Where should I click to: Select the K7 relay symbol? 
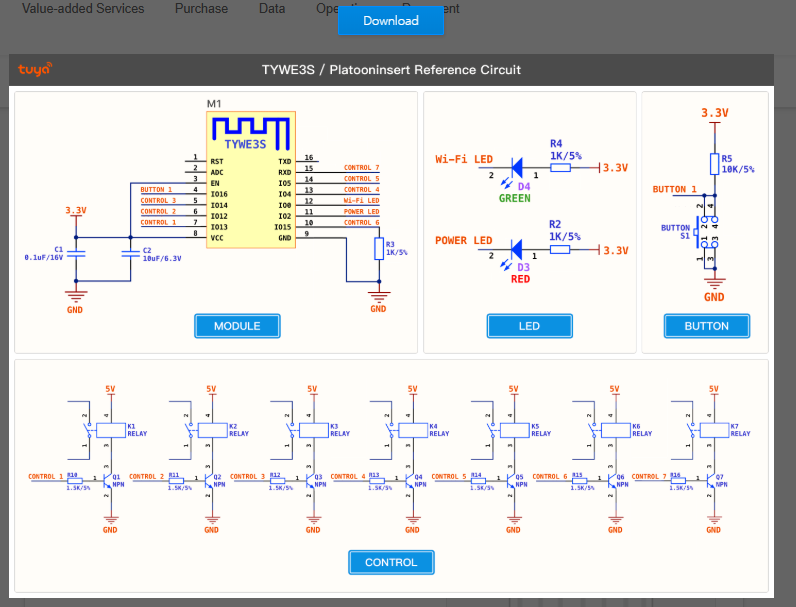tap(715, 430)
